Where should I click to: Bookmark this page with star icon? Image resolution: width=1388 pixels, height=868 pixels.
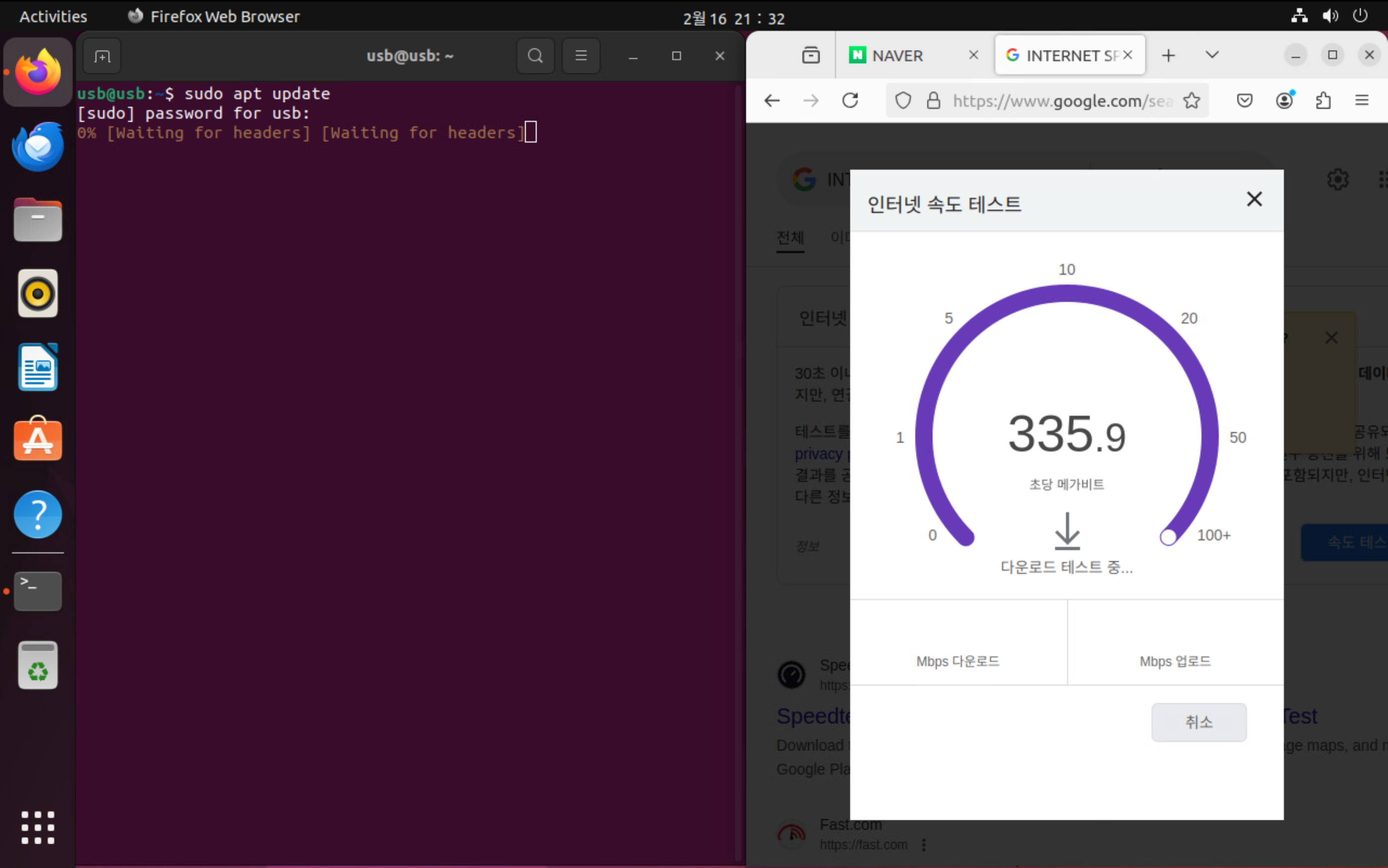pyautogui.click(x=1191, y=101)
